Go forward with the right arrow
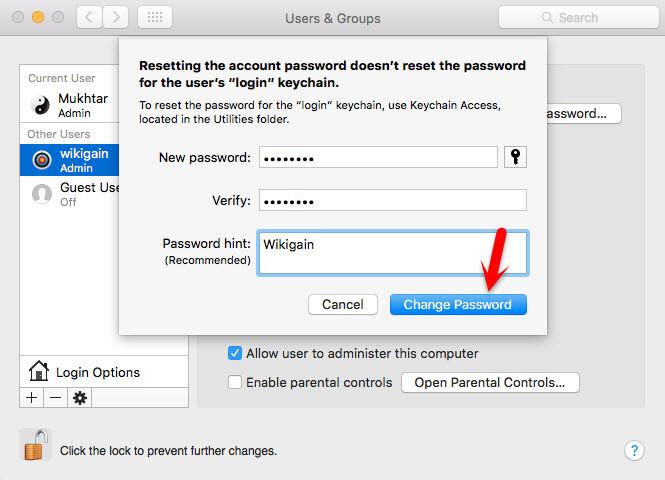The image size is (665, 480). coord(116,17)
